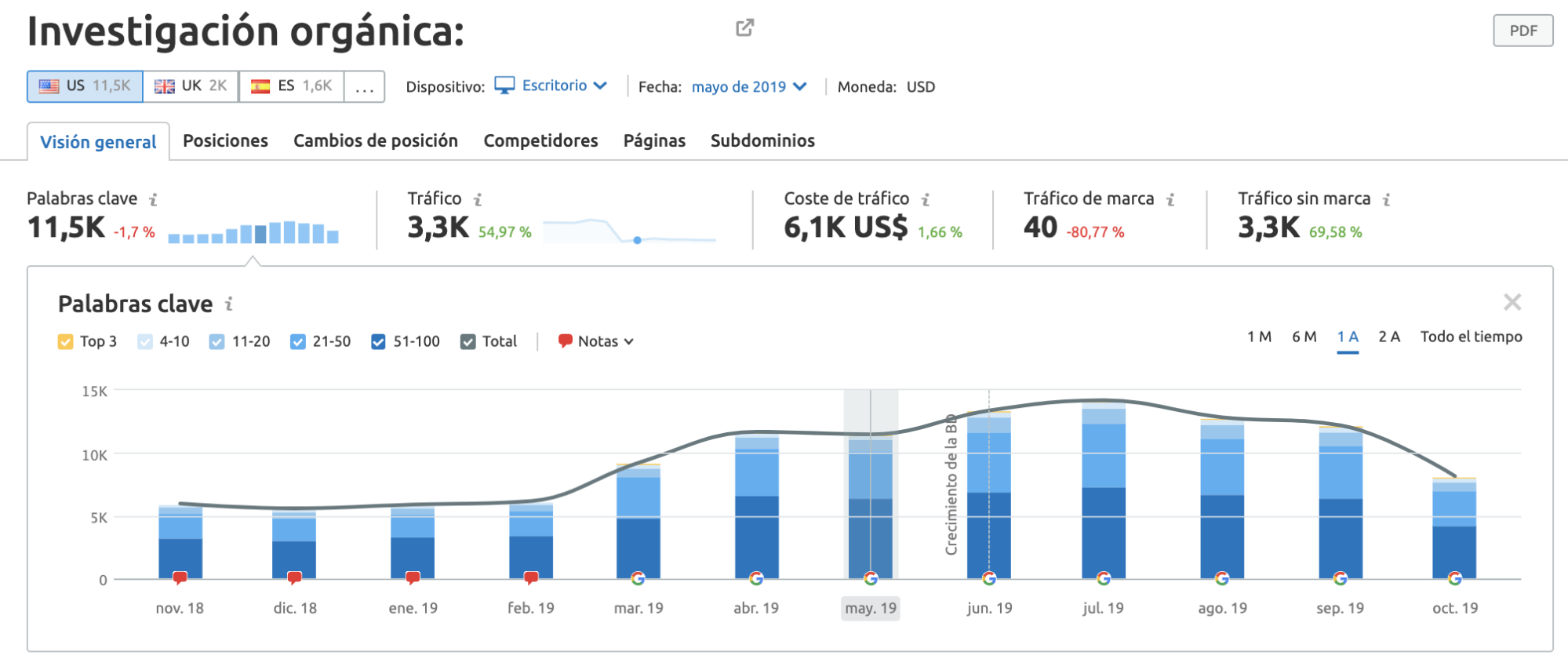Click the info icon next to Tráfico de marca
1568x670 pixels.
click(x=1170, y=200)
